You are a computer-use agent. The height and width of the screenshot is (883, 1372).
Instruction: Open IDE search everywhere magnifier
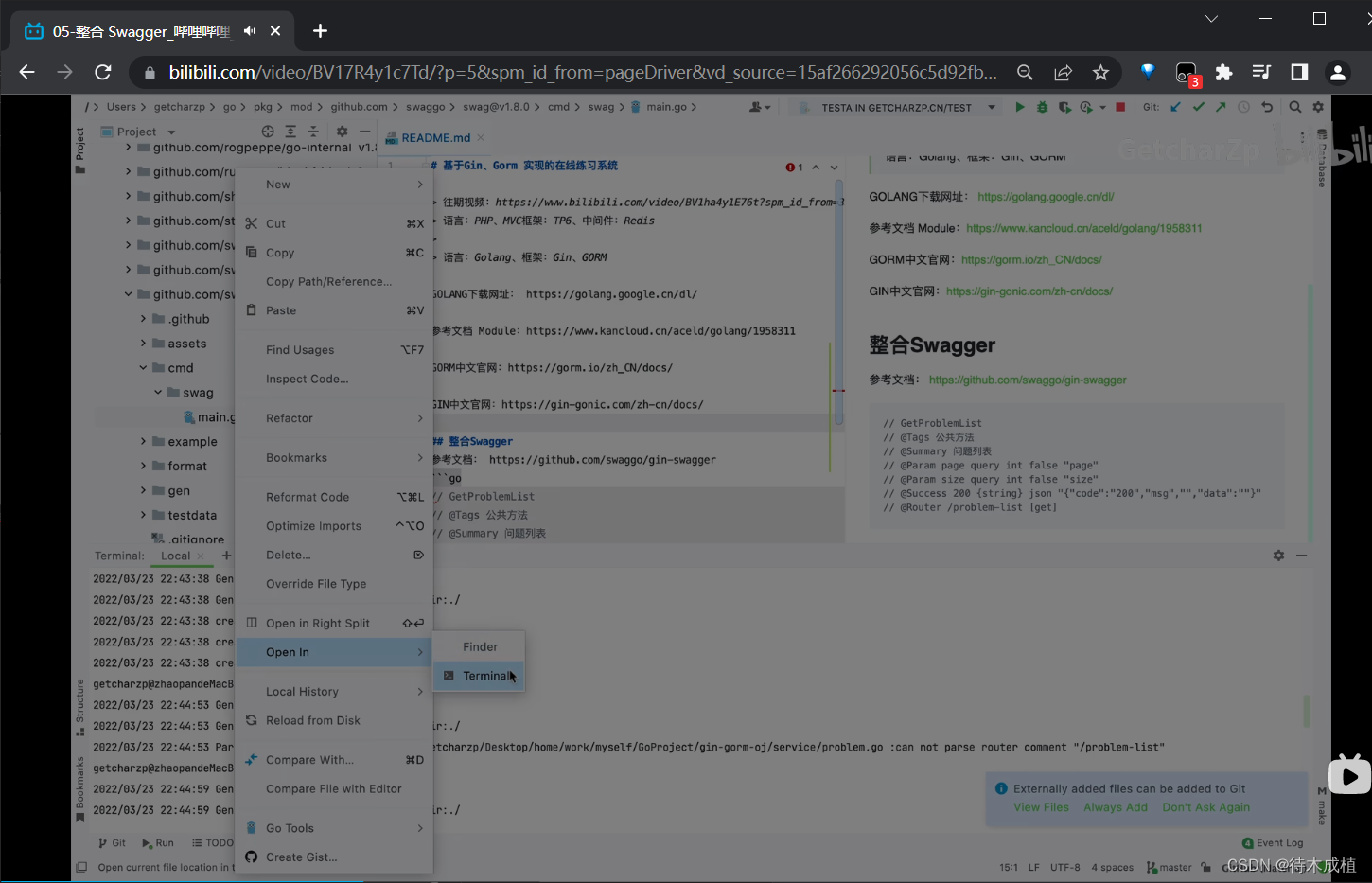click(x=1294, y=107)
